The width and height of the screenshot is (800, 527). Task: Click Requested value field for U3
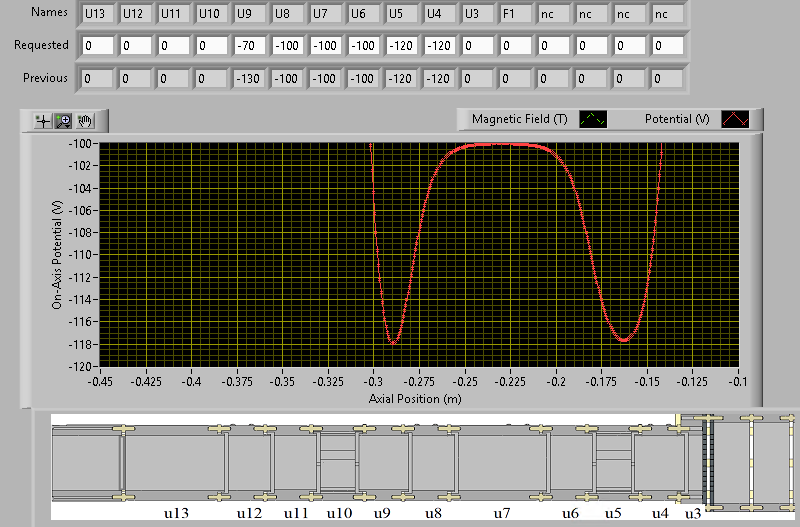[x=478, y=46]
